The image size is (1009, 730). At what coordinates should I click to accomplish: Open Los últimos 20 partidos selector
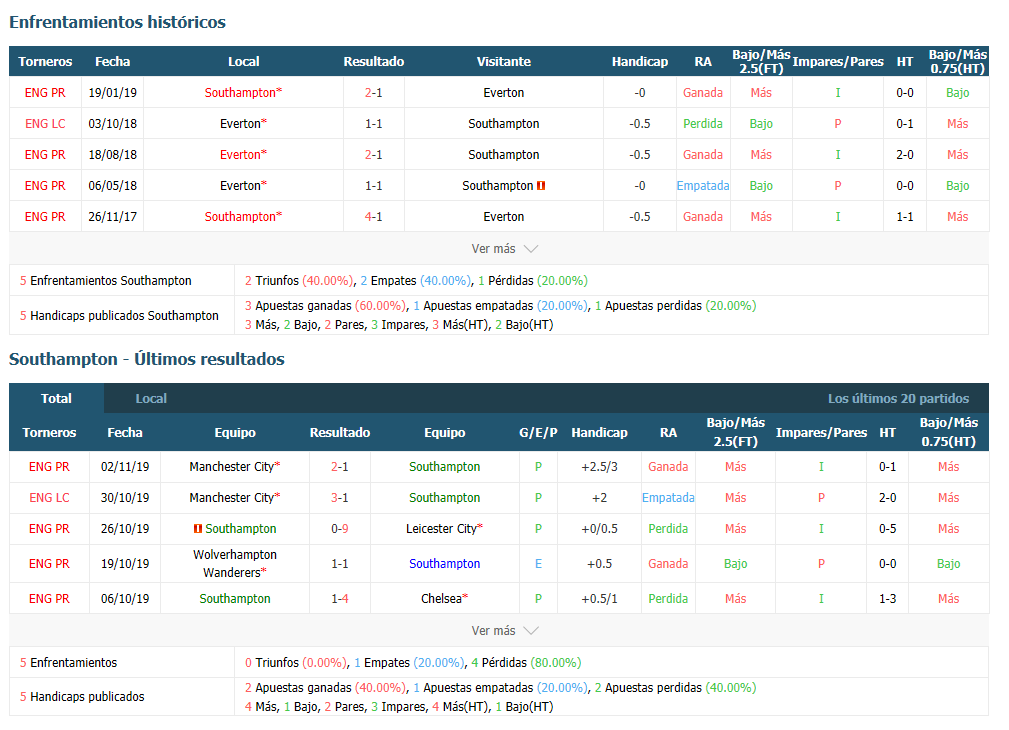coord(898,398)
